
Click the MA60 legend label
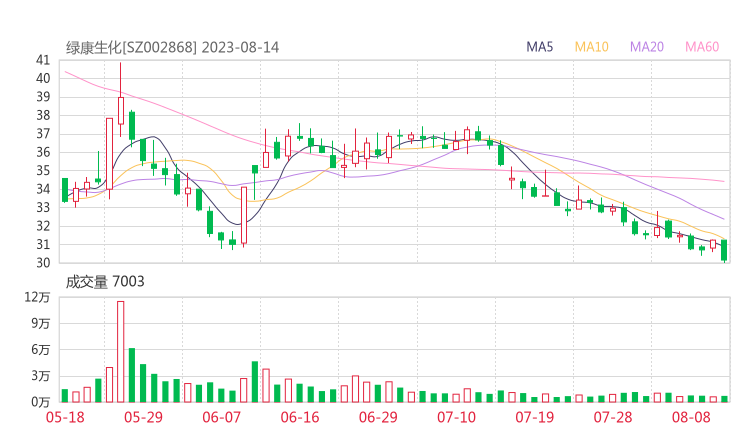[x=702, y=47]
